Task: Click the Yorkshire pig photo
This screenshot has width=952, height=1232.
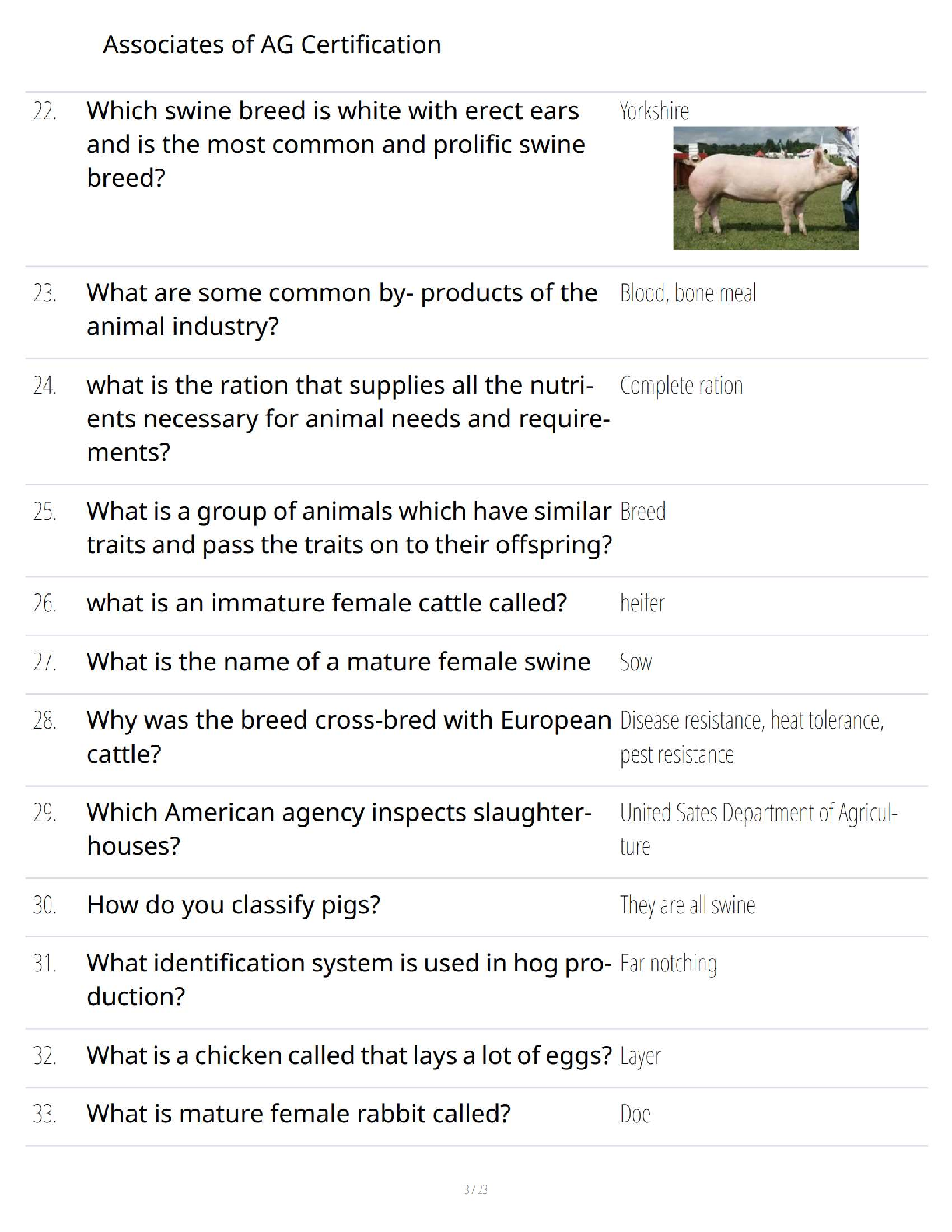Action: point(765,187)
